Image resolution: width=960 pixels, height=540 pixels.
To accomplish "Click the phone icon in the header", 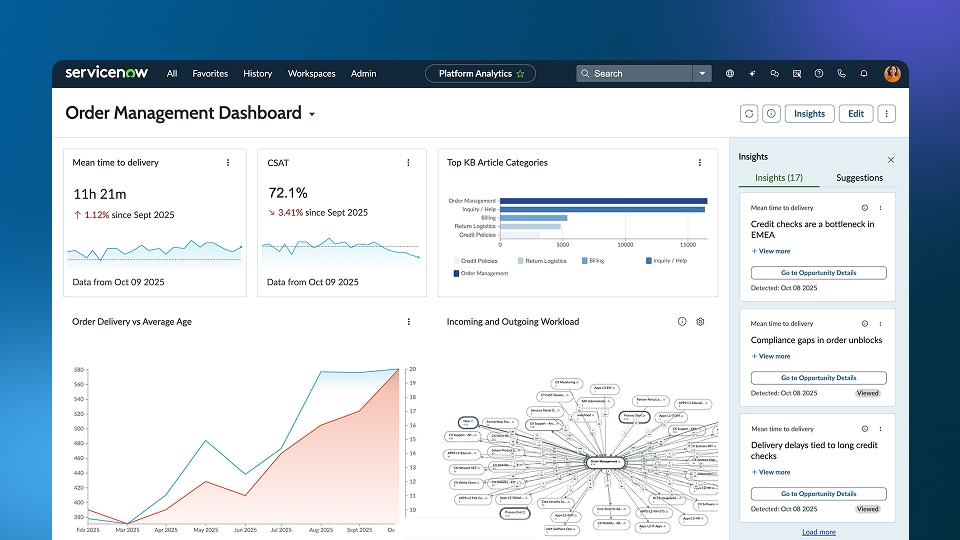I will coord(841,73).
